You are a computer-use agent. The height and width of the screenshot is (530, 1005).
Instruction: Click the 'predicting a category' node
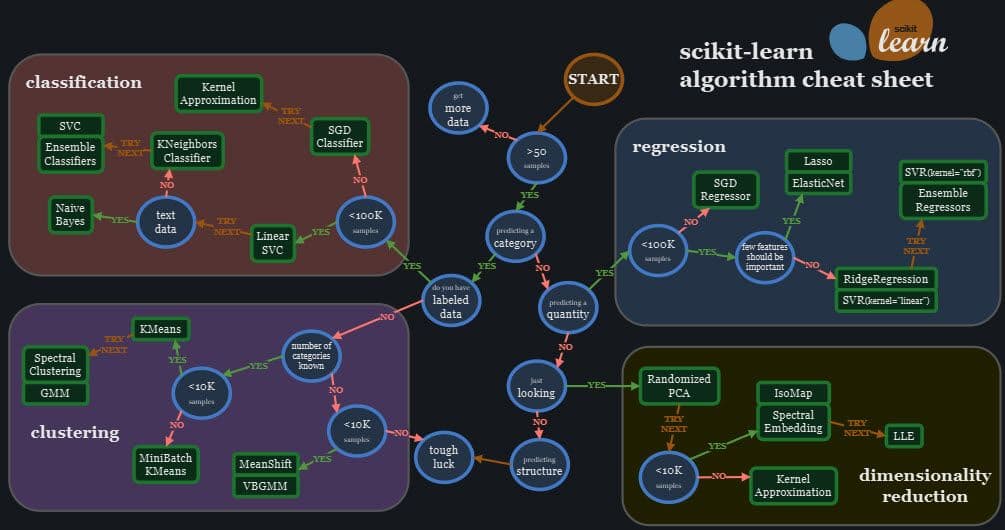pos(515,236)
